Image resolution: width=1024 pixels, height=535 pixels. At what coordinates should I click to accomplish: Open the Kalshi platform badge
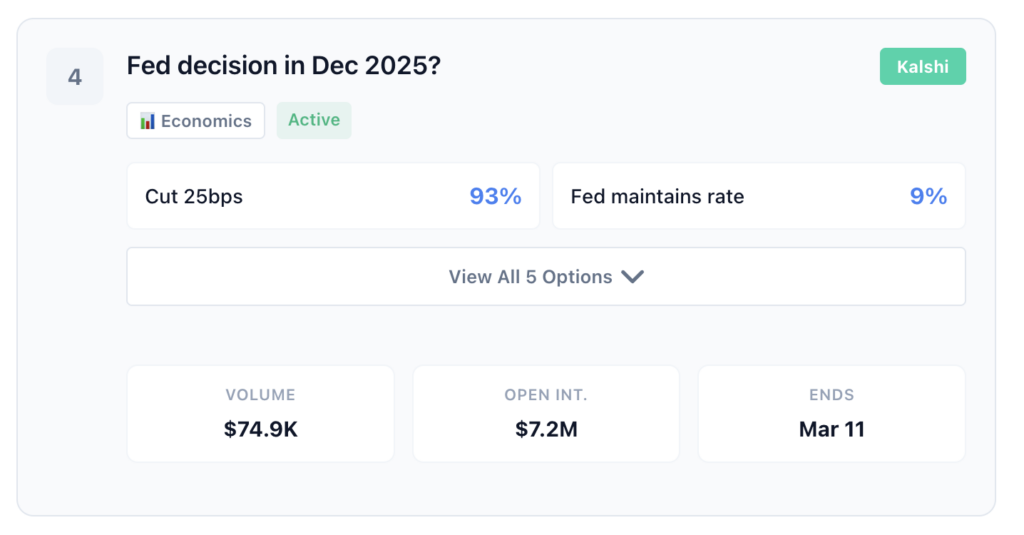point(922,67)
